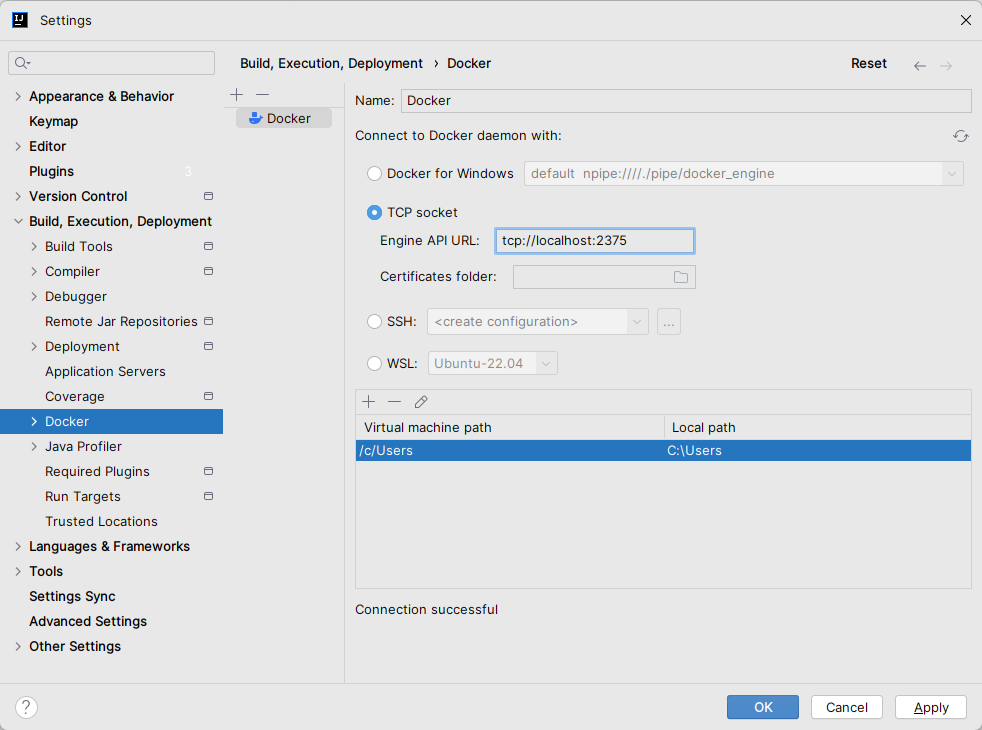
Task: Select SSH connection radio button
Action: click(x=375, y=322)
